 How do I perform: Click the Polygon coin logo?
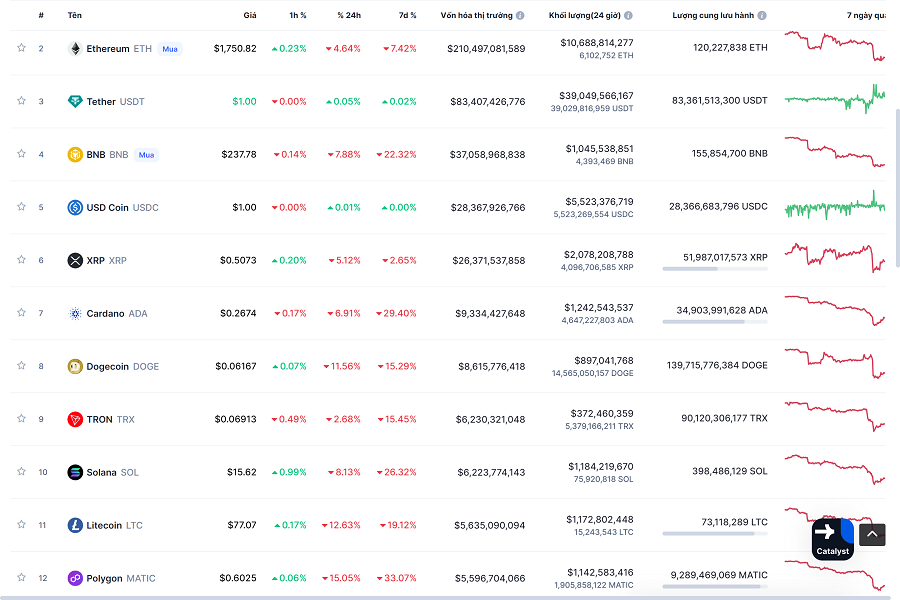point(75,578)
